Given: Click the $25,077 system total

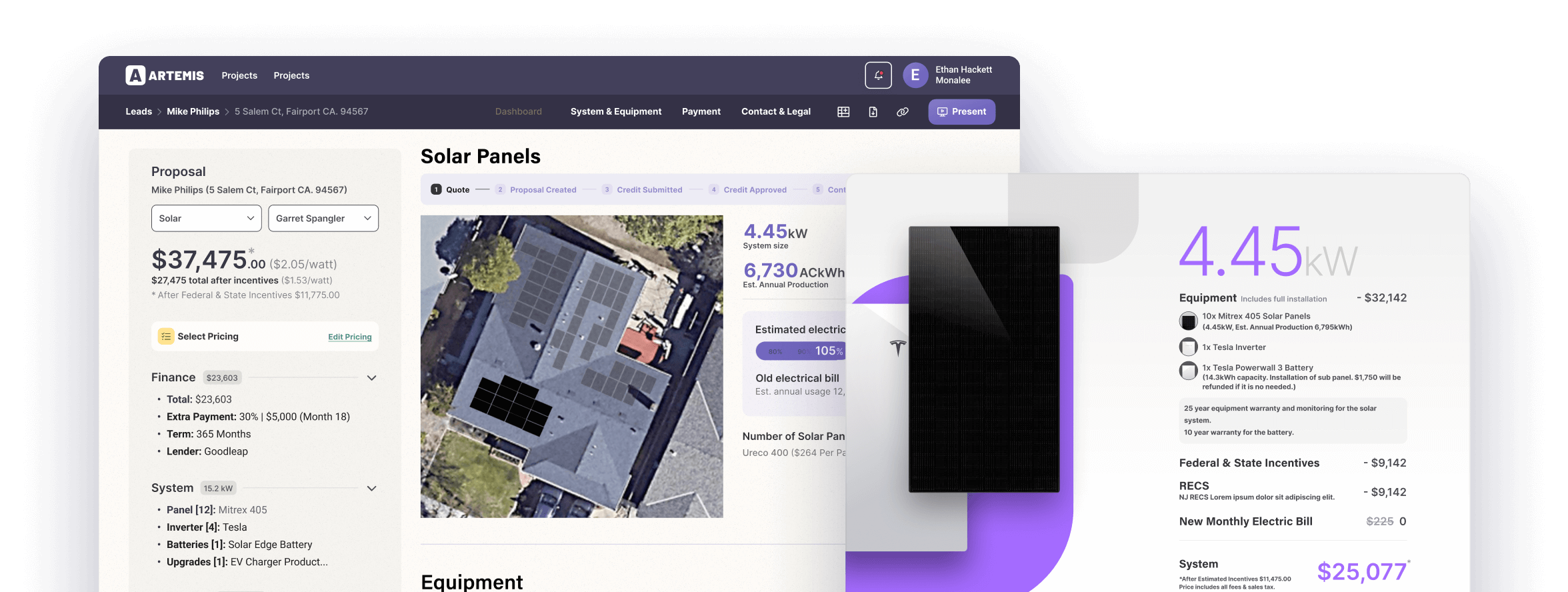Looking at the screenshot, I should (1362, 572).
